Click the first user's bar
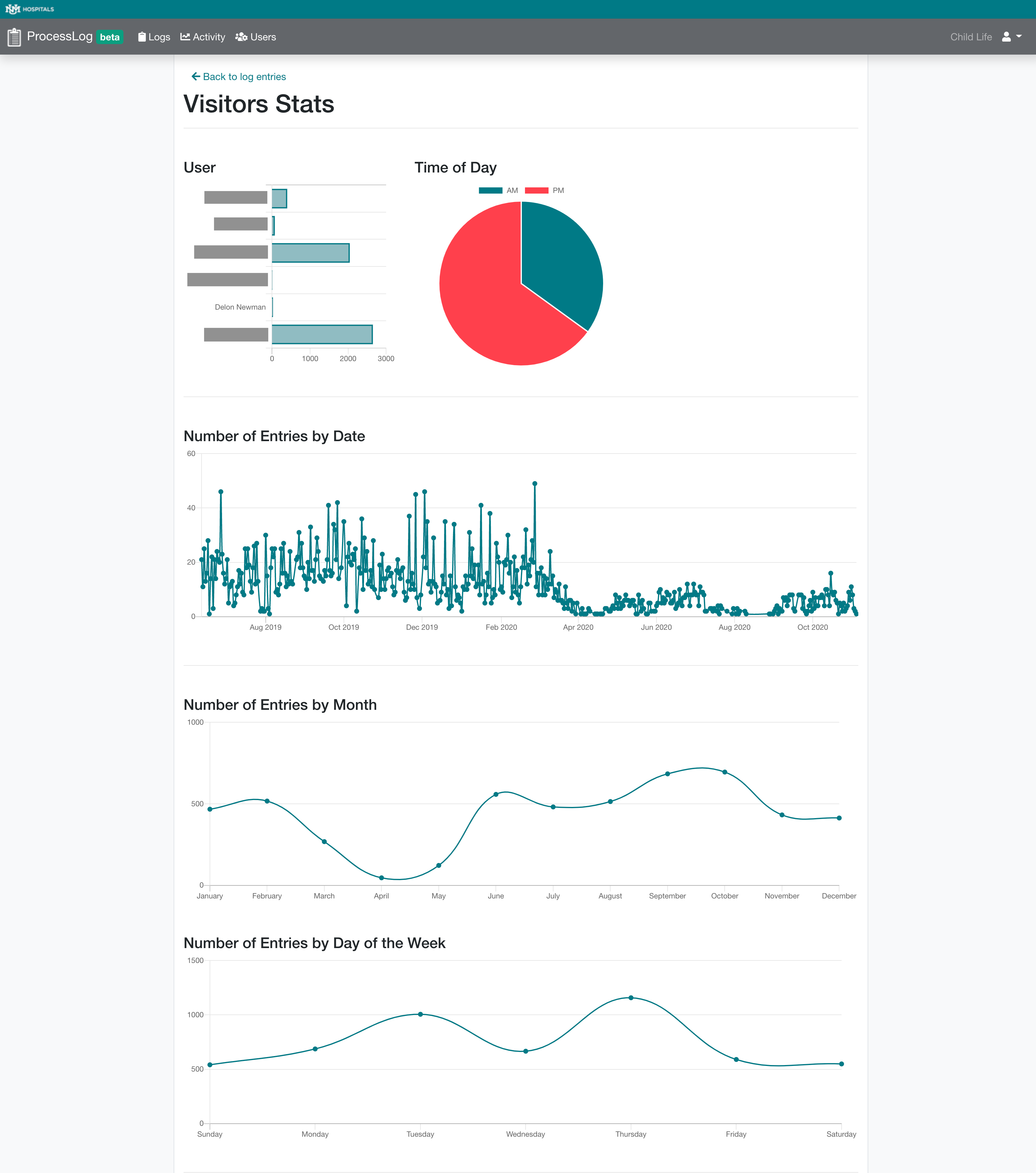 [279, 199]
